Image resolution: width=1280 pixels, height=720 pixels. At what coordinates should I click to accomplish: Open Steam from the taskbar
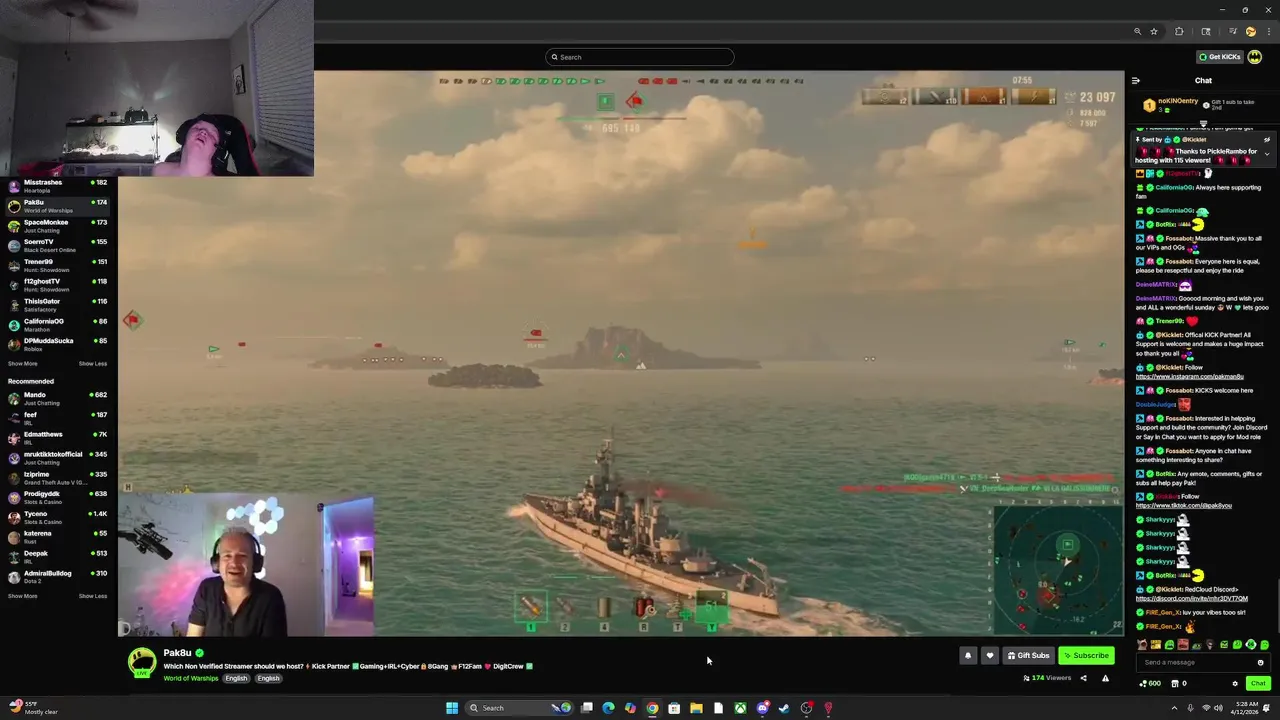(x=784, y=708)
